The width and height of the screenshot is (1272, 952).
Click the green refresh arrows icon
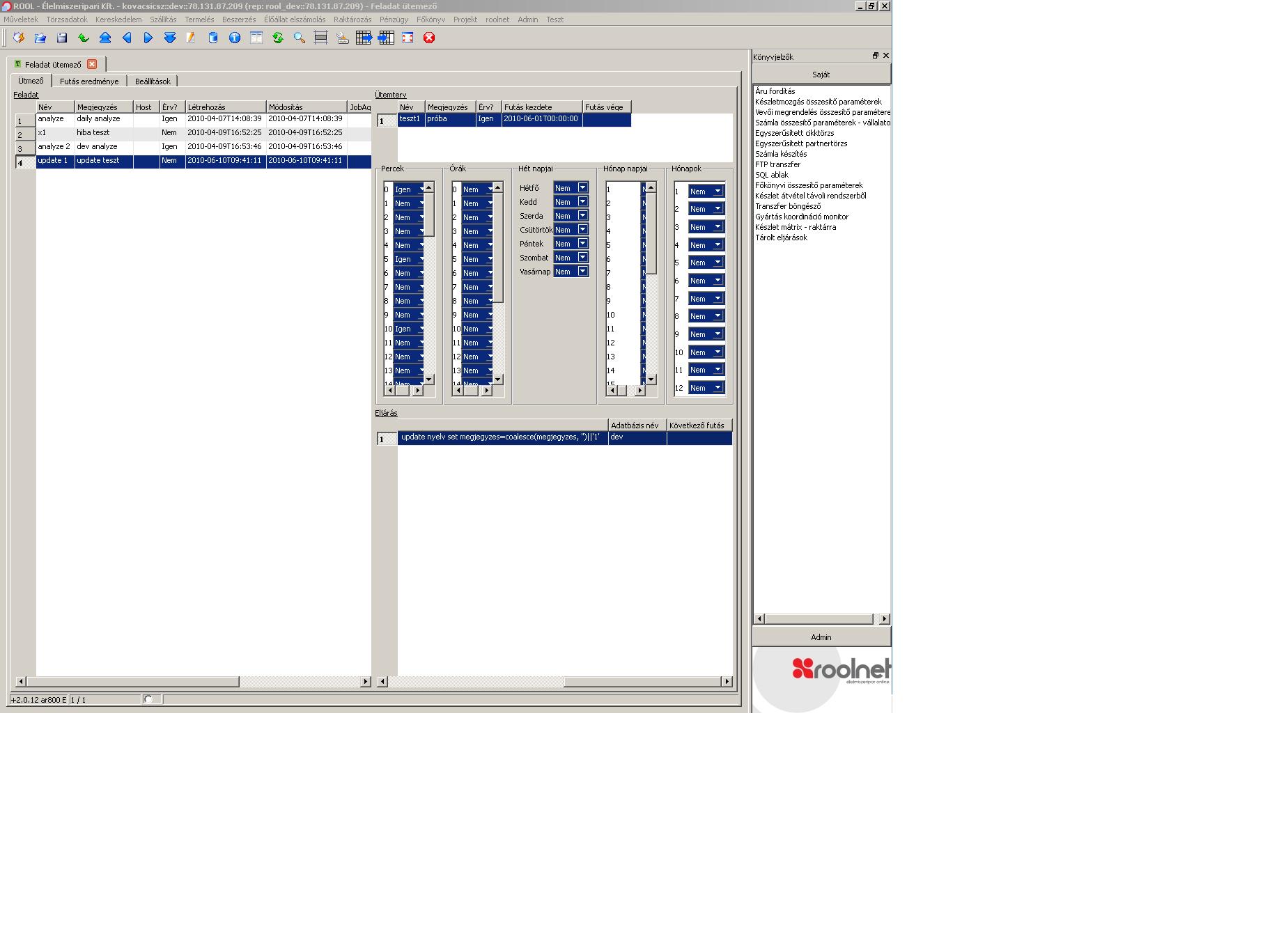(278, 38)
